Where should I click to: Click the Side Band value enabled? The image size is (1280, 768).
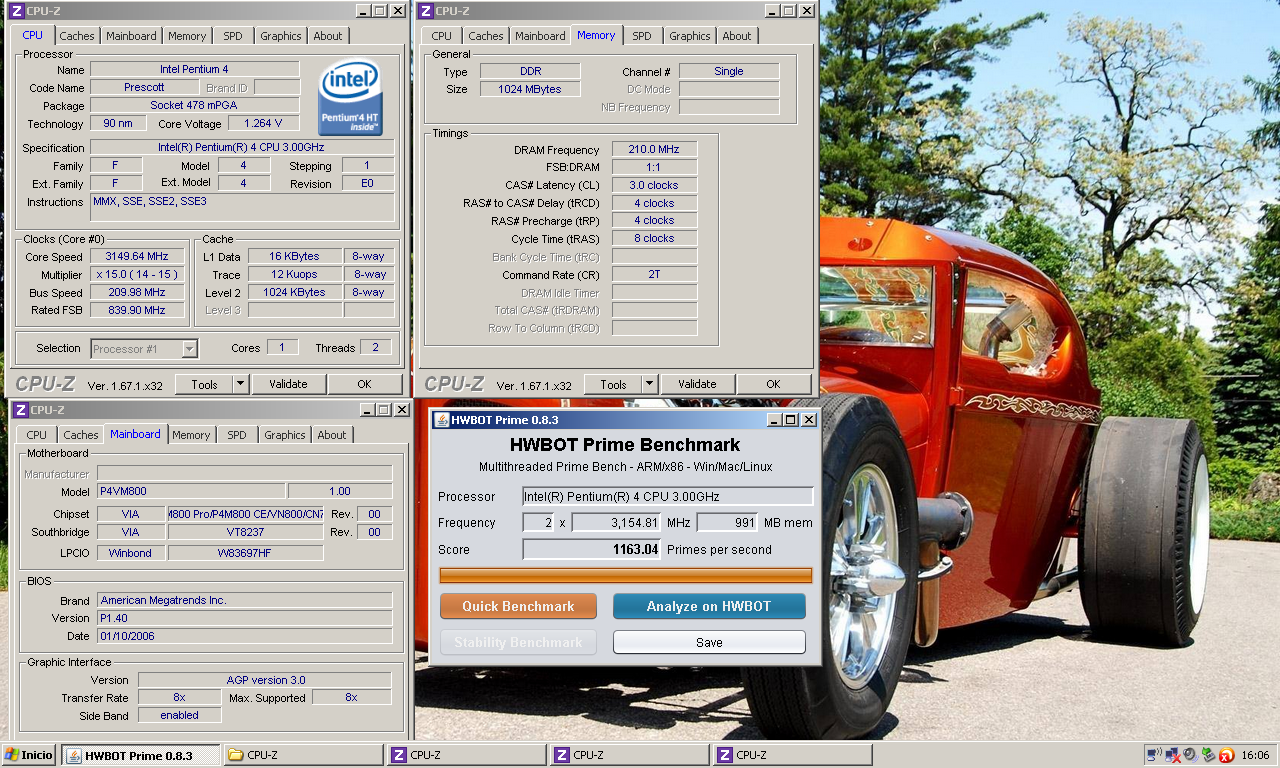[179, 715]
